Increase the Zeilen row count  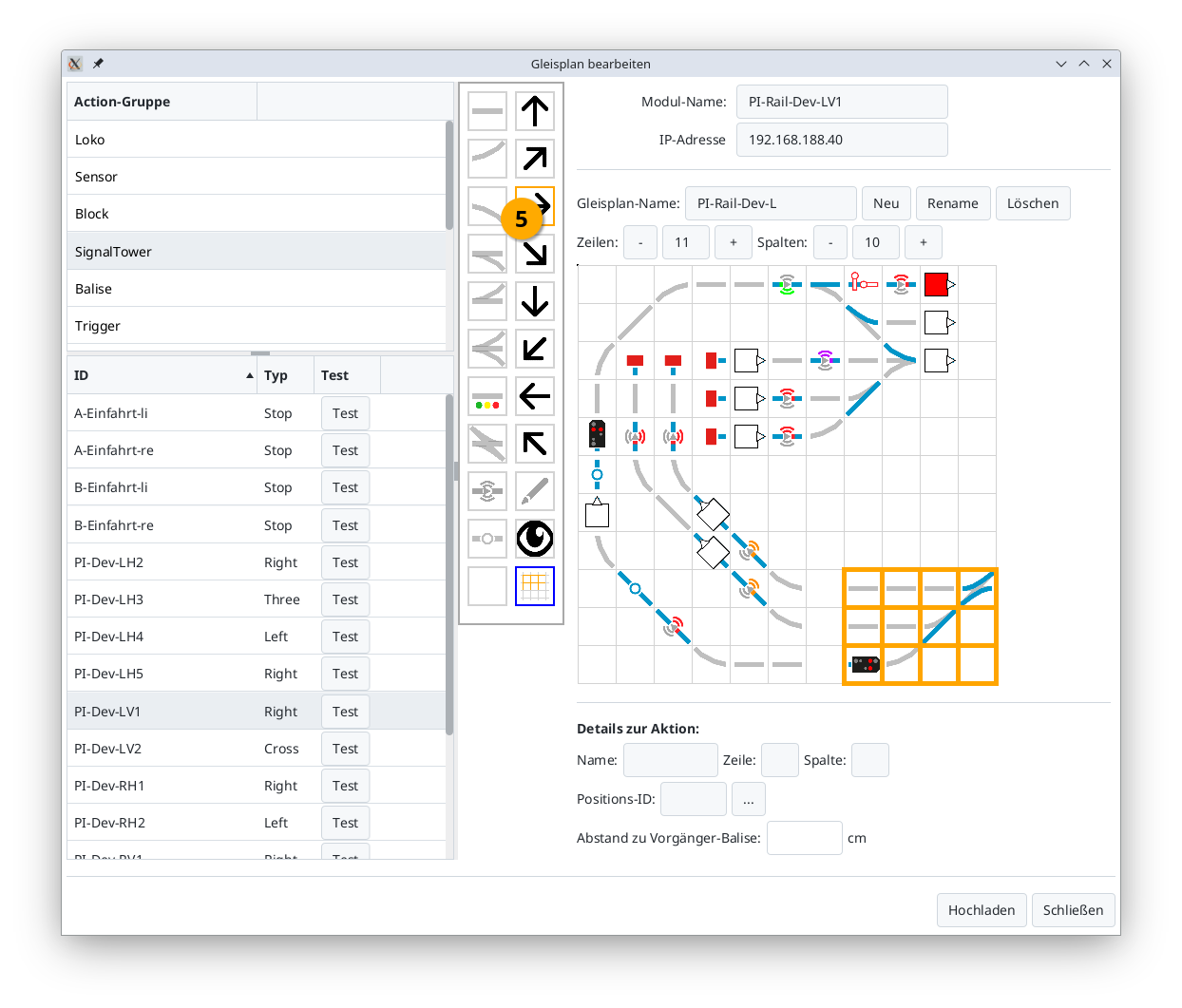[x=733, y=242]
